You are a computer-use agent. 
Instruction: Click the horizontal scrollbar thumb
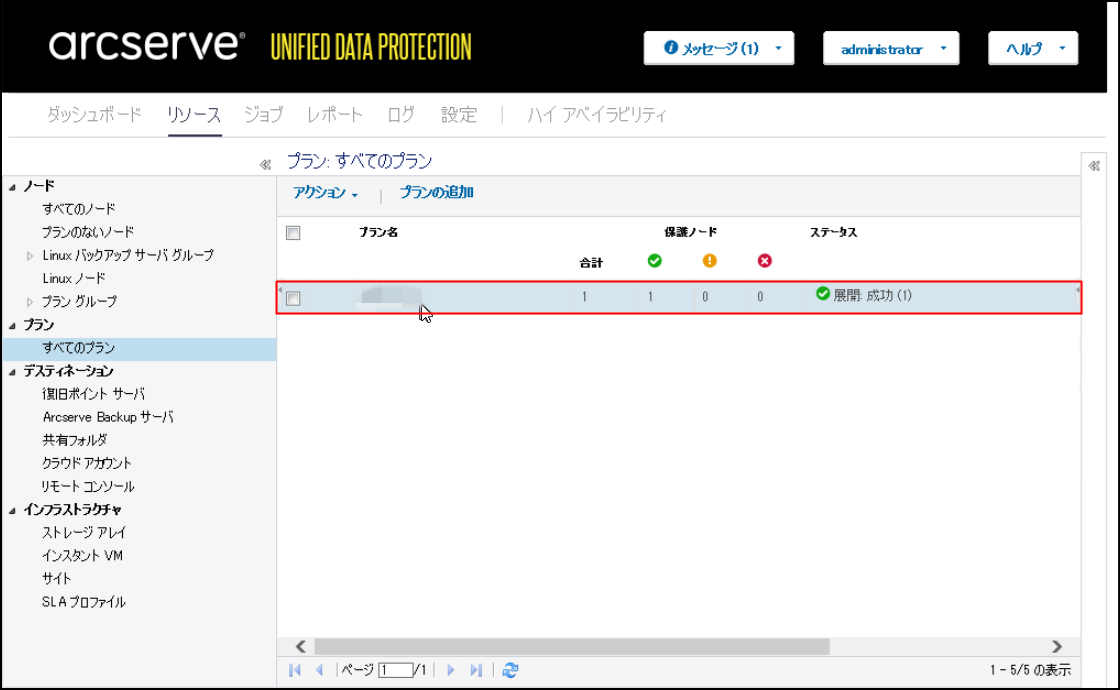571,646
